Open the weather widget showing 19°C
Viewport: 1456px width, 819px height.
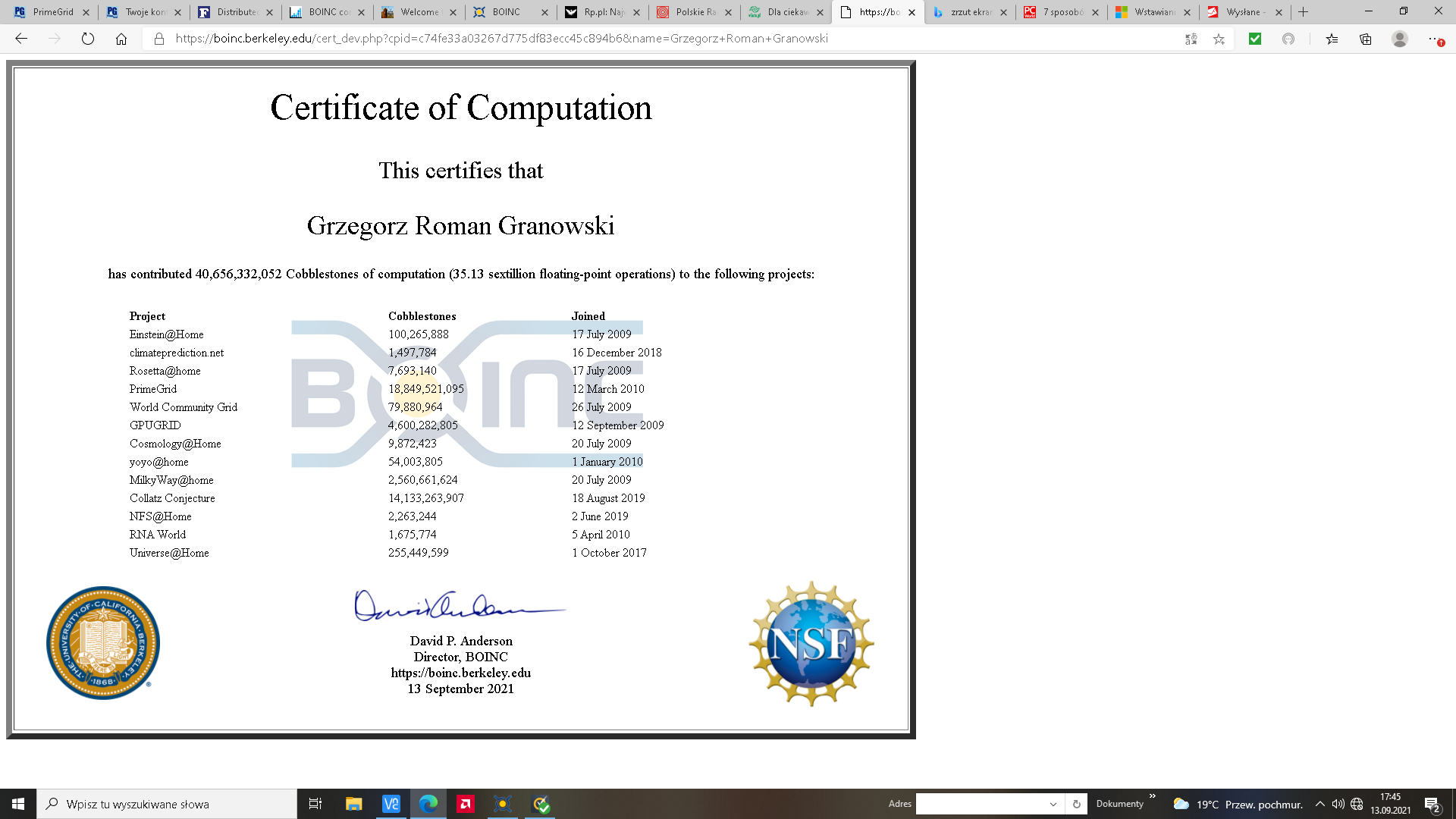(1238, 804)
